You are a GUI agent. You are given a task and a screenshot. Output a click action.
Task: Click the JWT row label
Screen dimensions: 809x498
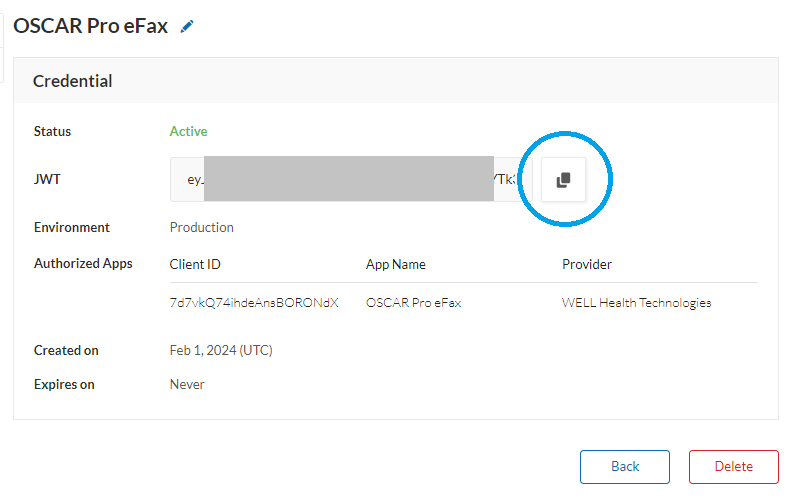(45, 180)
